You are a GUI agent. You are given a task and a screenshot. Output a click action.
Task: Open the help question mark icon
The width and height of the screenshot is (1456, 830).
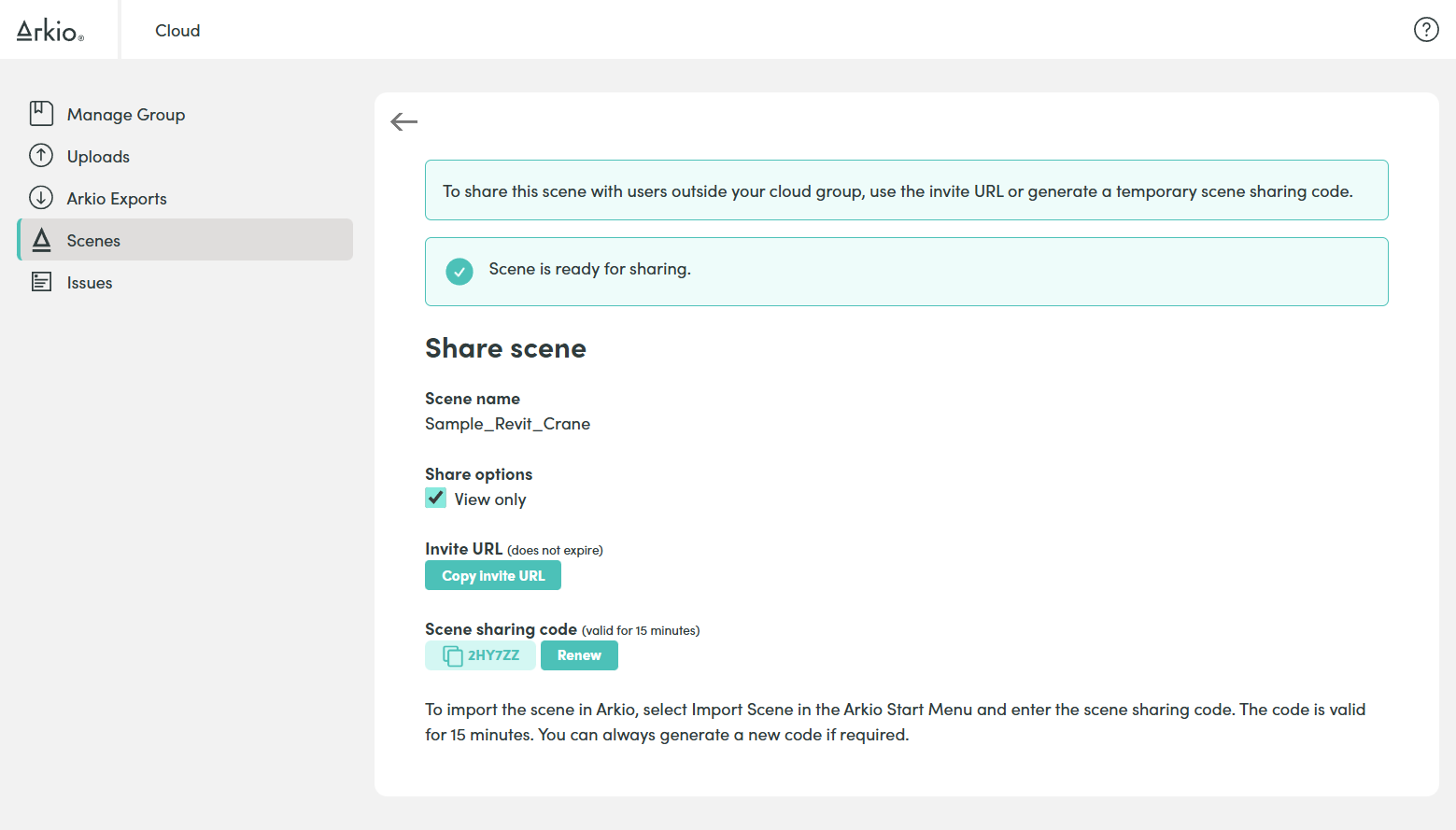point(1426,30)
